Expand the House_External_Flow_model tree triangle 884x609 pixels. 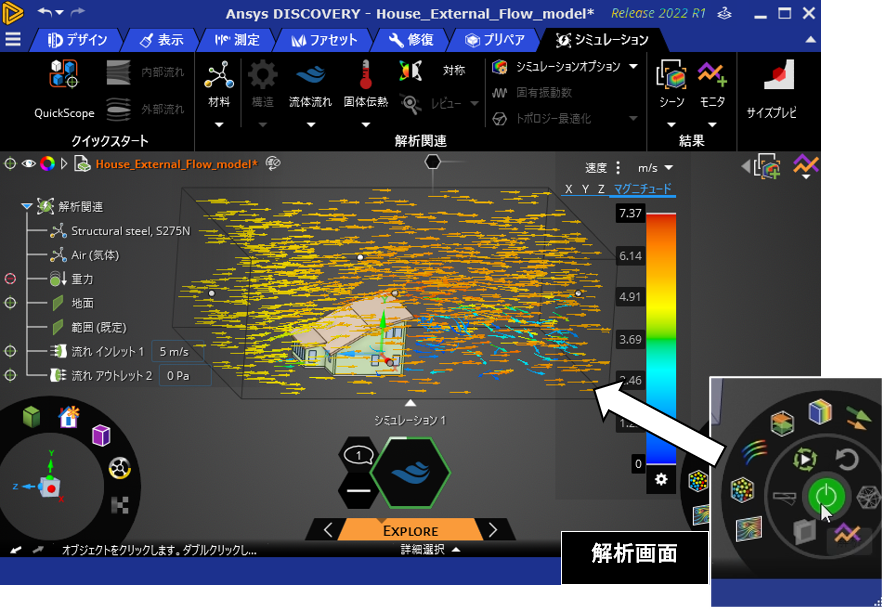pos(64,164)
